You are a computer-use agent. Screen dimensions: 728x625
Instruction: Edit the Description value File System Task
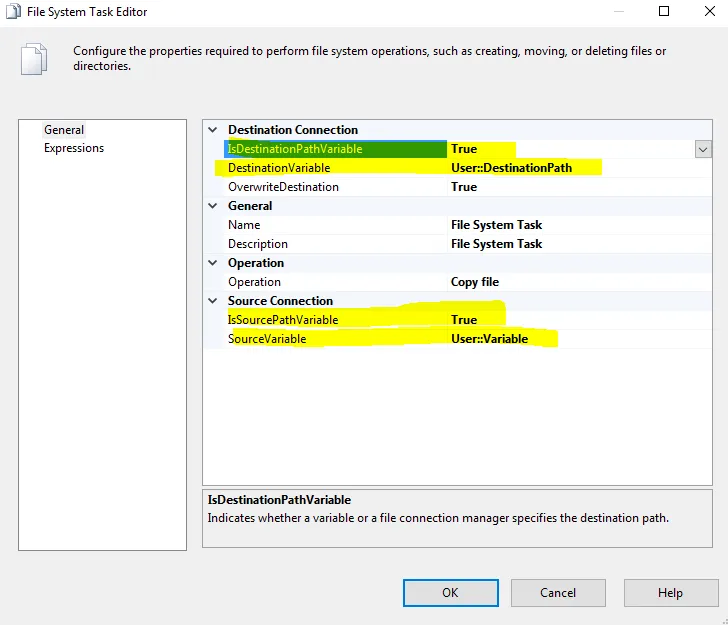coord(496,244)
